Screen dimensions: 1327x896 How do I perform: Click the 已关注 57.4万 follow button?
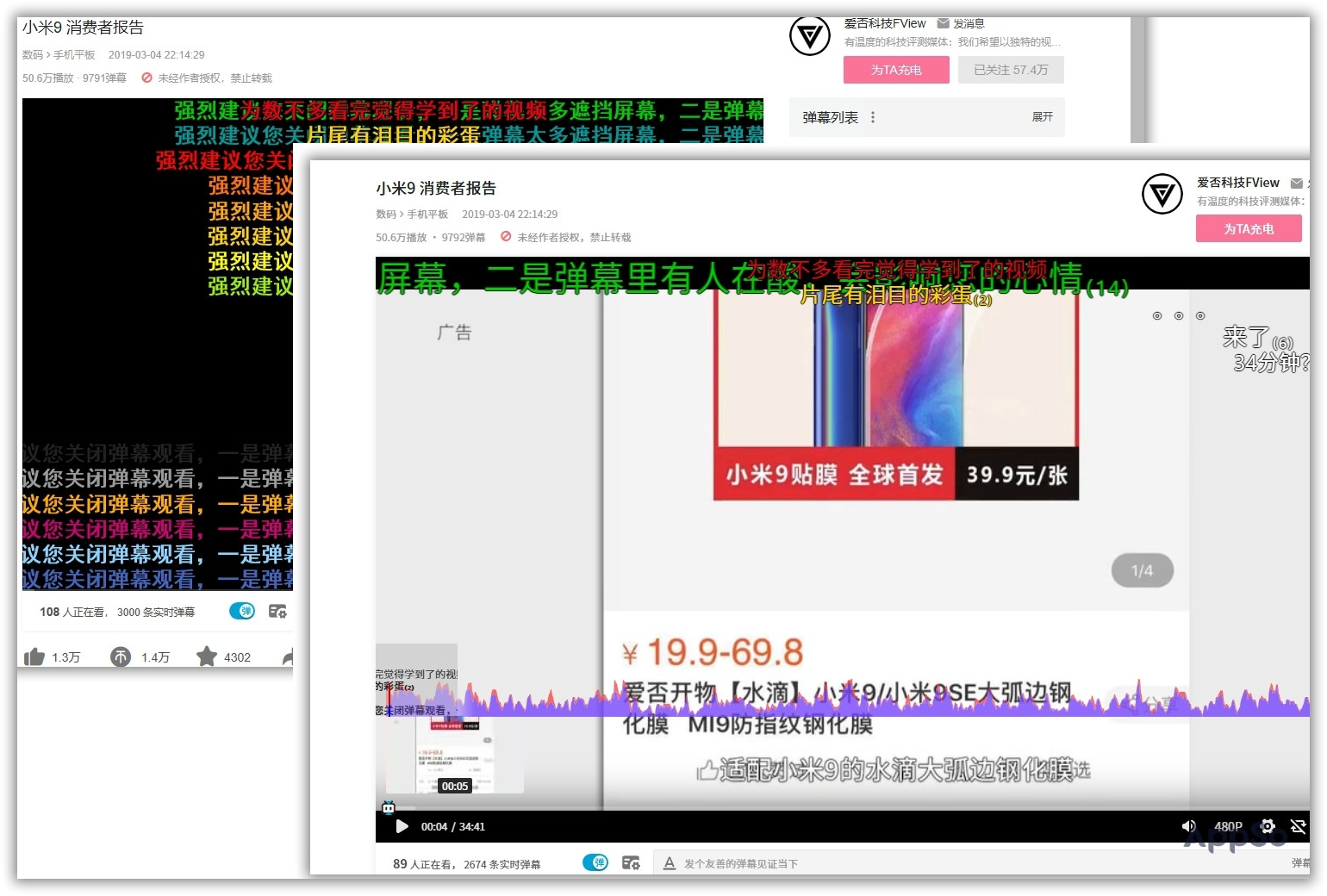pyautogui.click(x=1011, y=70)
